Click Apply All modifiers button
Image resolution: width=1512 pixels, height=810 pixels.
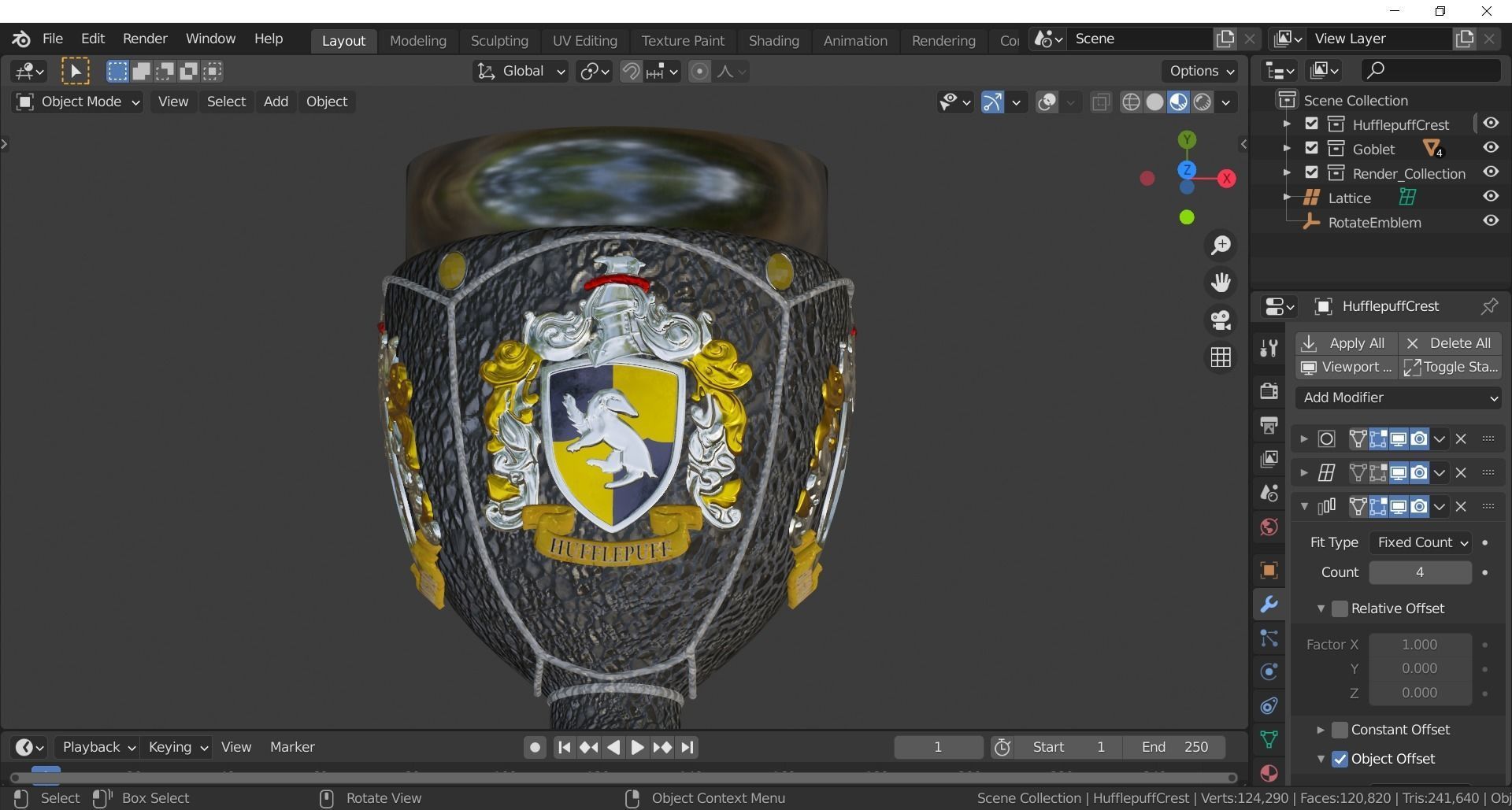pos(1346,343)
